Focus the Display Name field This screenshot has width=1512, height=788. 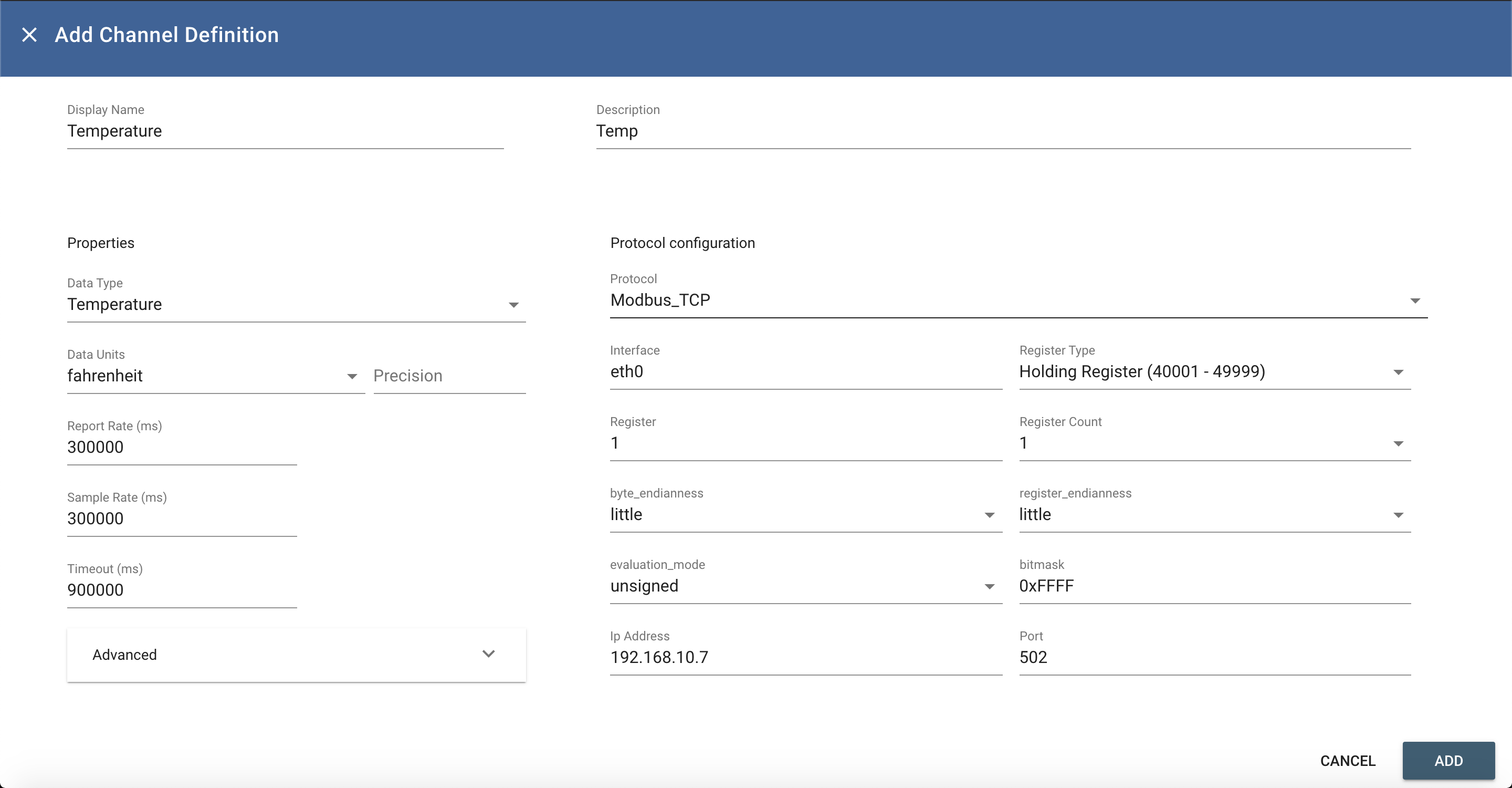(285, 131)
